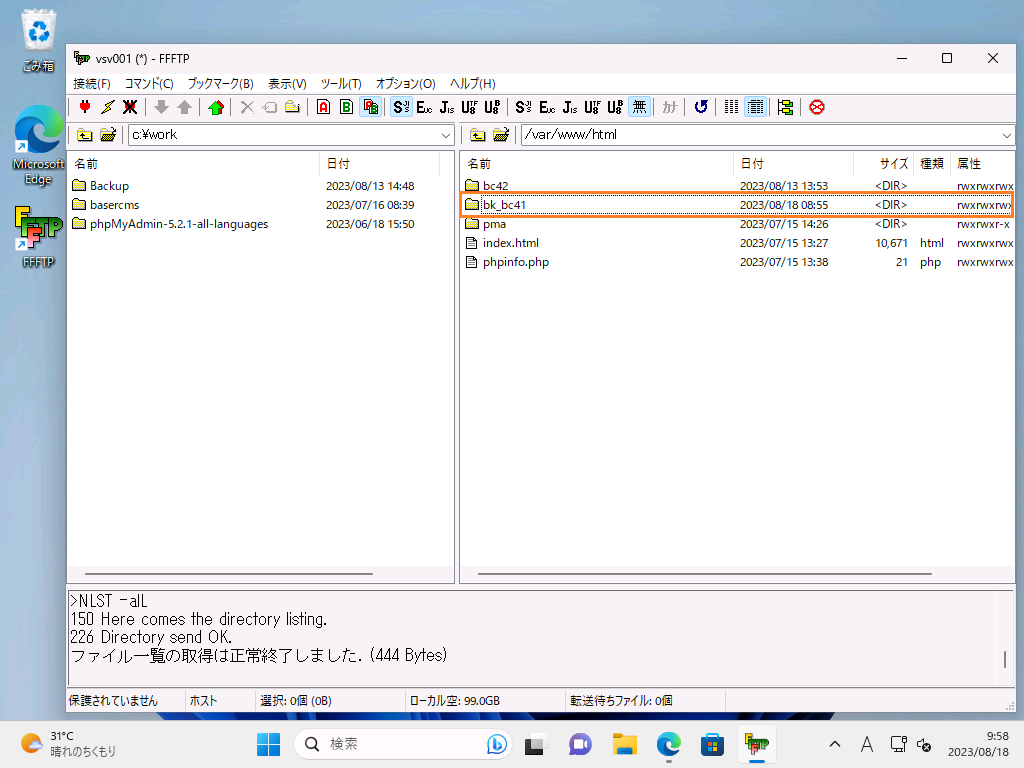This screenshot has height=768, width=1024.
Task: Click the Quick Connect lightning icon
Action: pos(108,107)
